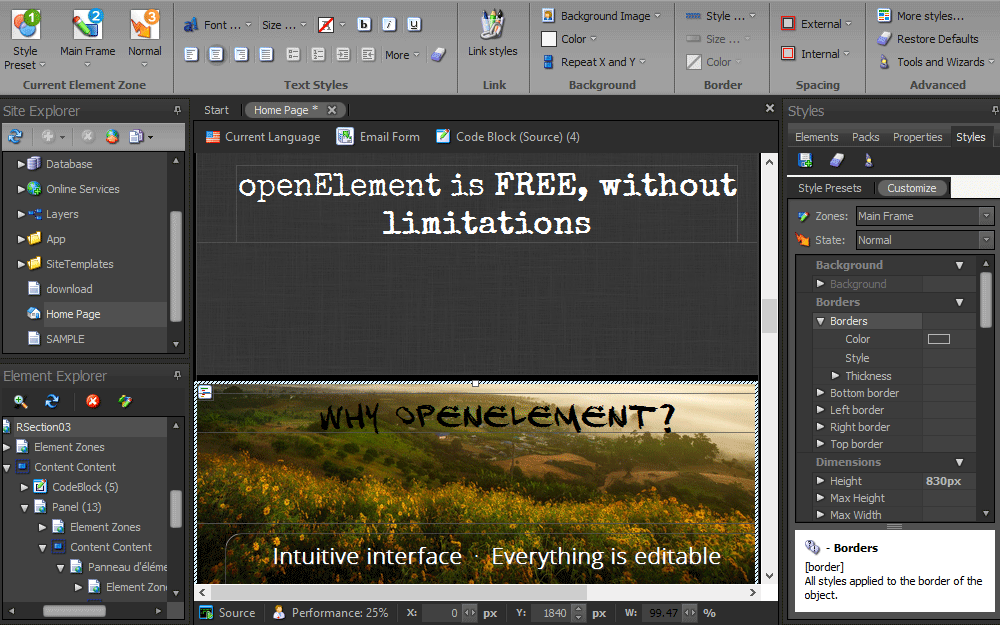Refresh the Site Explorer tree
Viewport: 1000px width, 625px height.
(14, 137)
